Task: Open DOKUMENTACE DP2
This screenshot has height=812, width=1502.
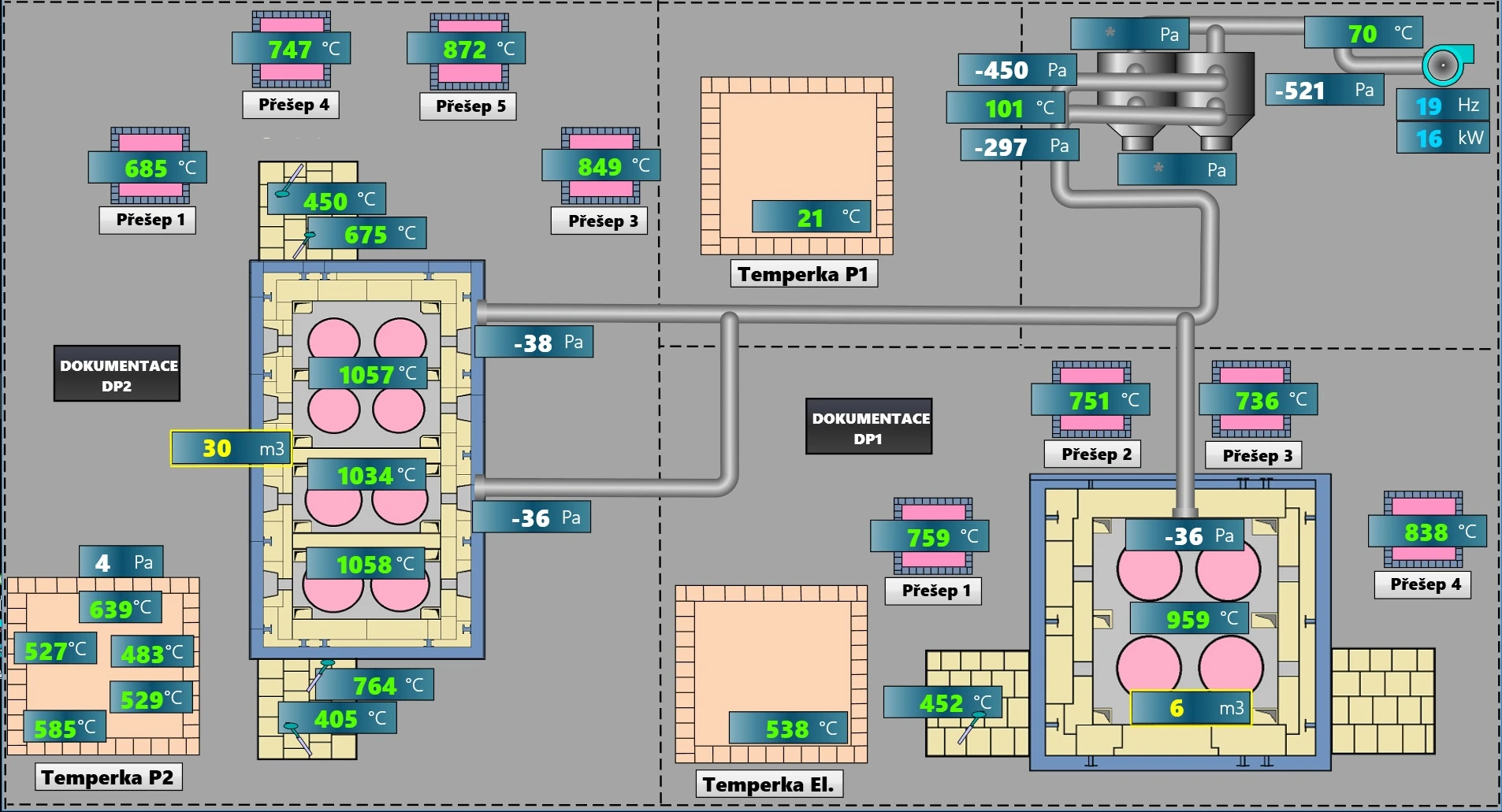Action: (116, 373)
